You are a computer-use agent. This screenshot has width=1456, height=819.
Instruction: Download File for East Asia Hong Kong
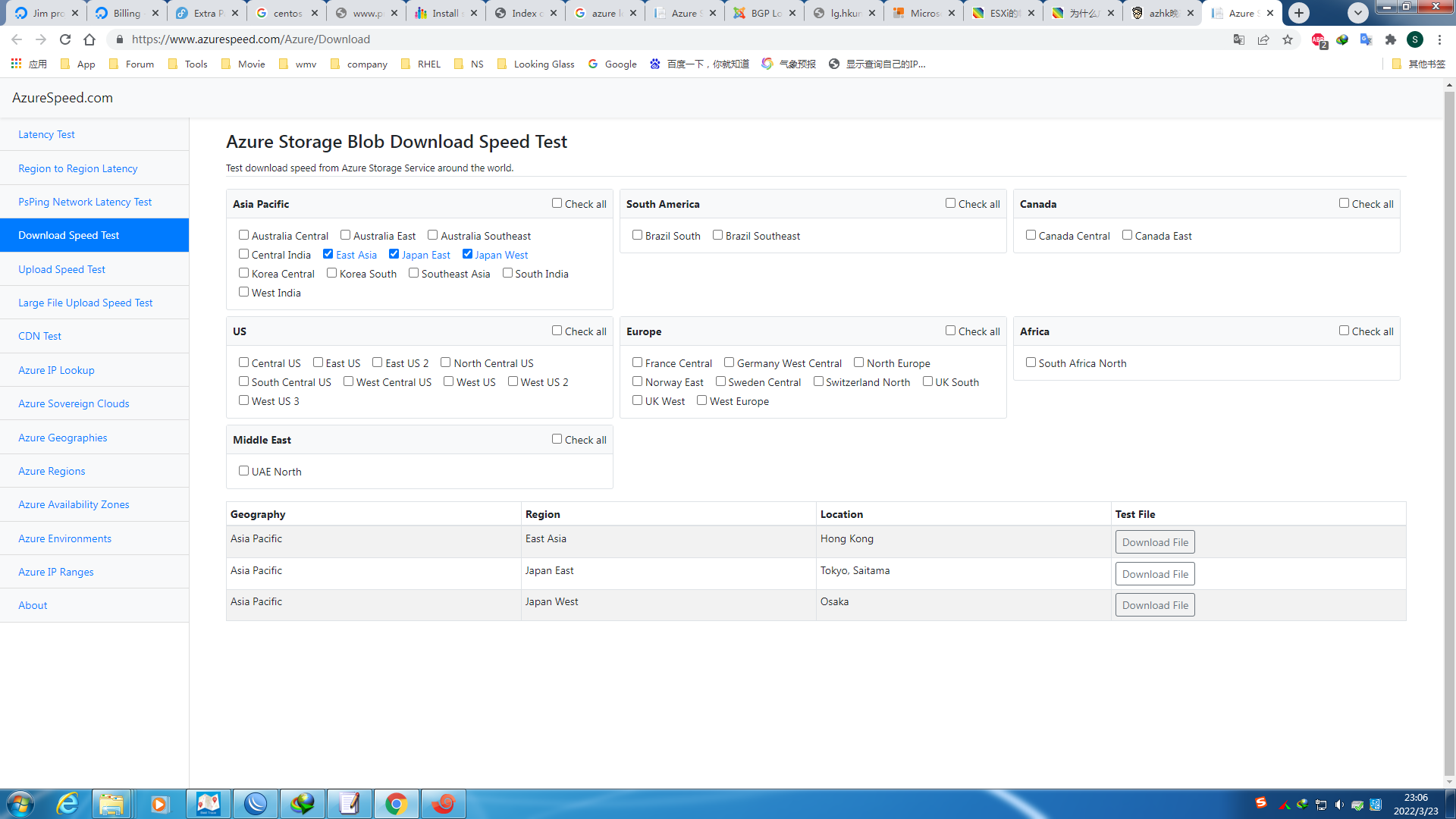click(1155, 542)
